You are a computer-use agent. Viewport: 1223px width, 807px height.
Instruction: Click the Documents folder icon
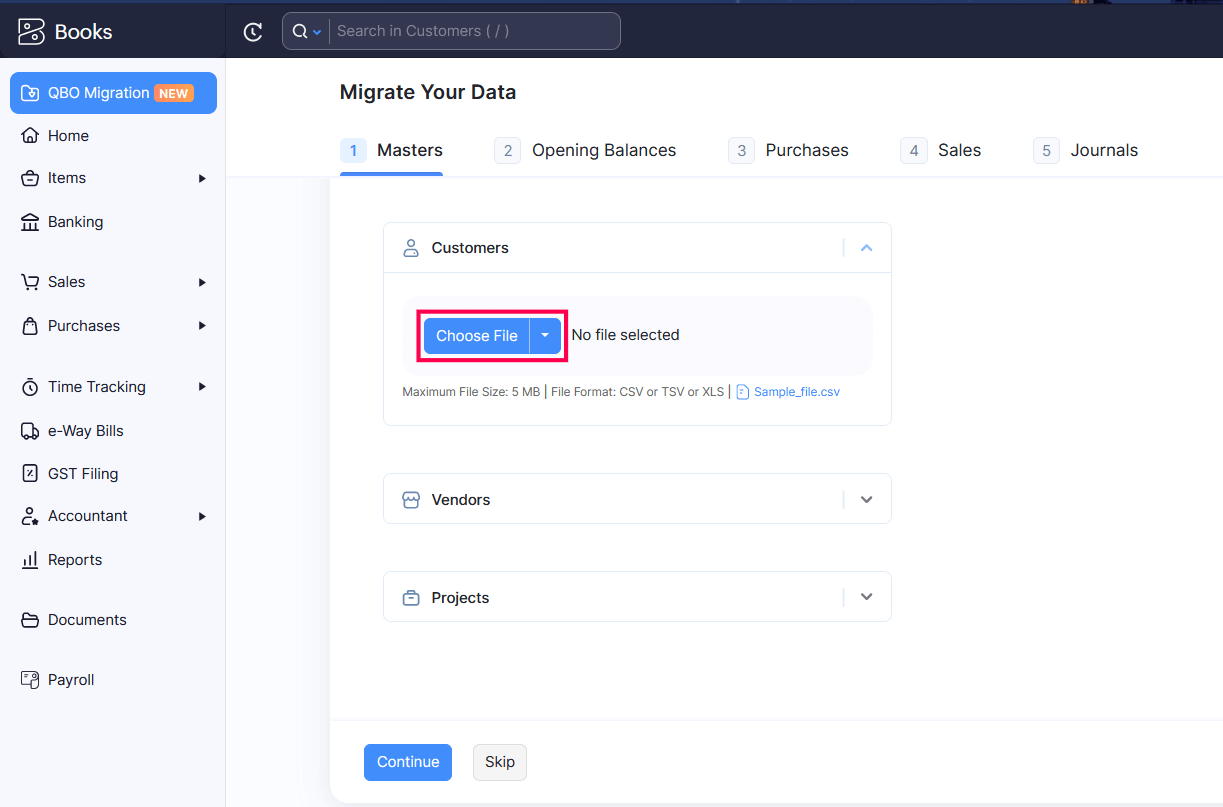click(x=30, y=620)
